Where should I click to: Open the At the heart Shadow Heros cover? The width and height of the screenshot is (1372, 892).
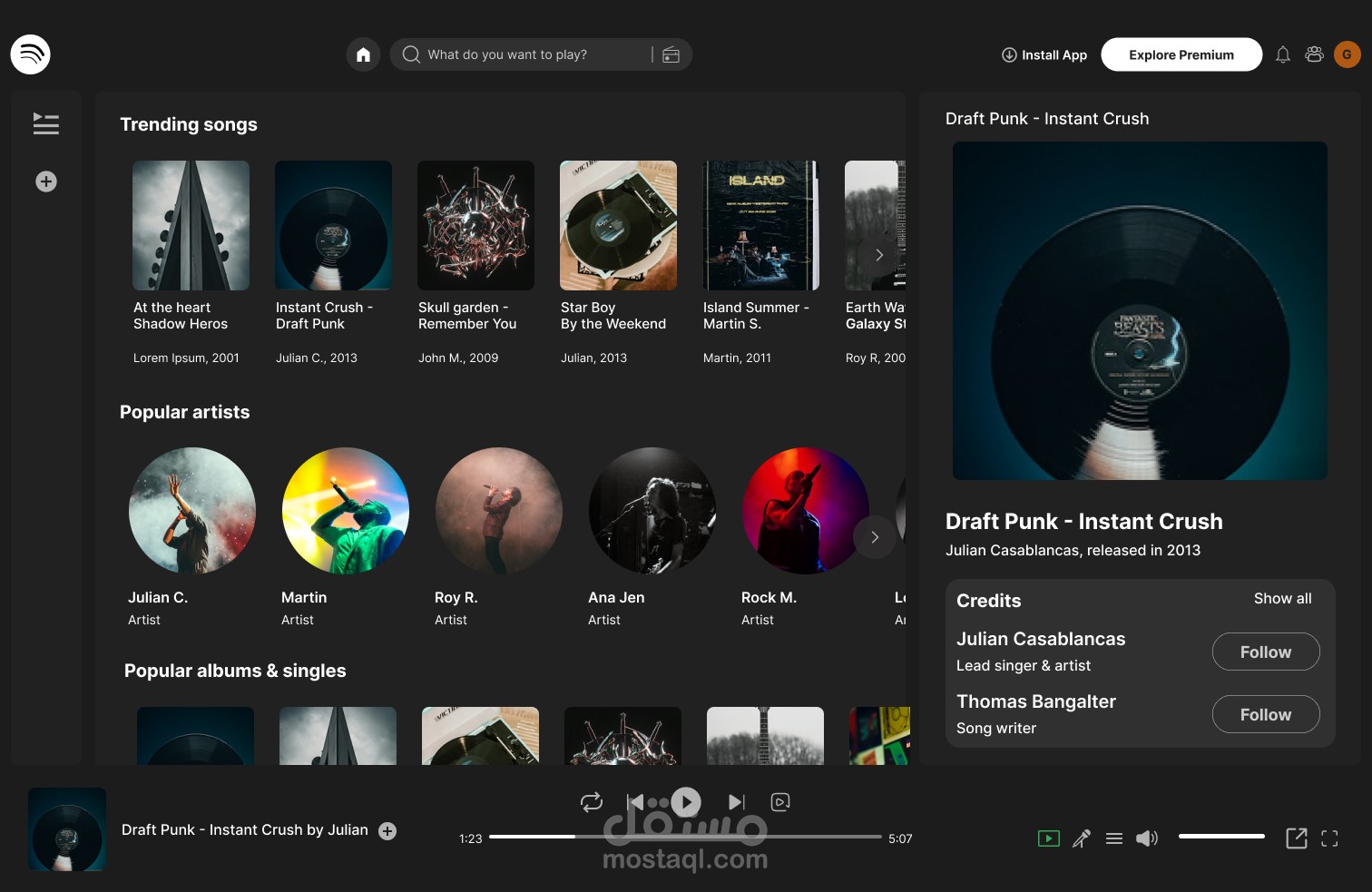pos(191,225)
